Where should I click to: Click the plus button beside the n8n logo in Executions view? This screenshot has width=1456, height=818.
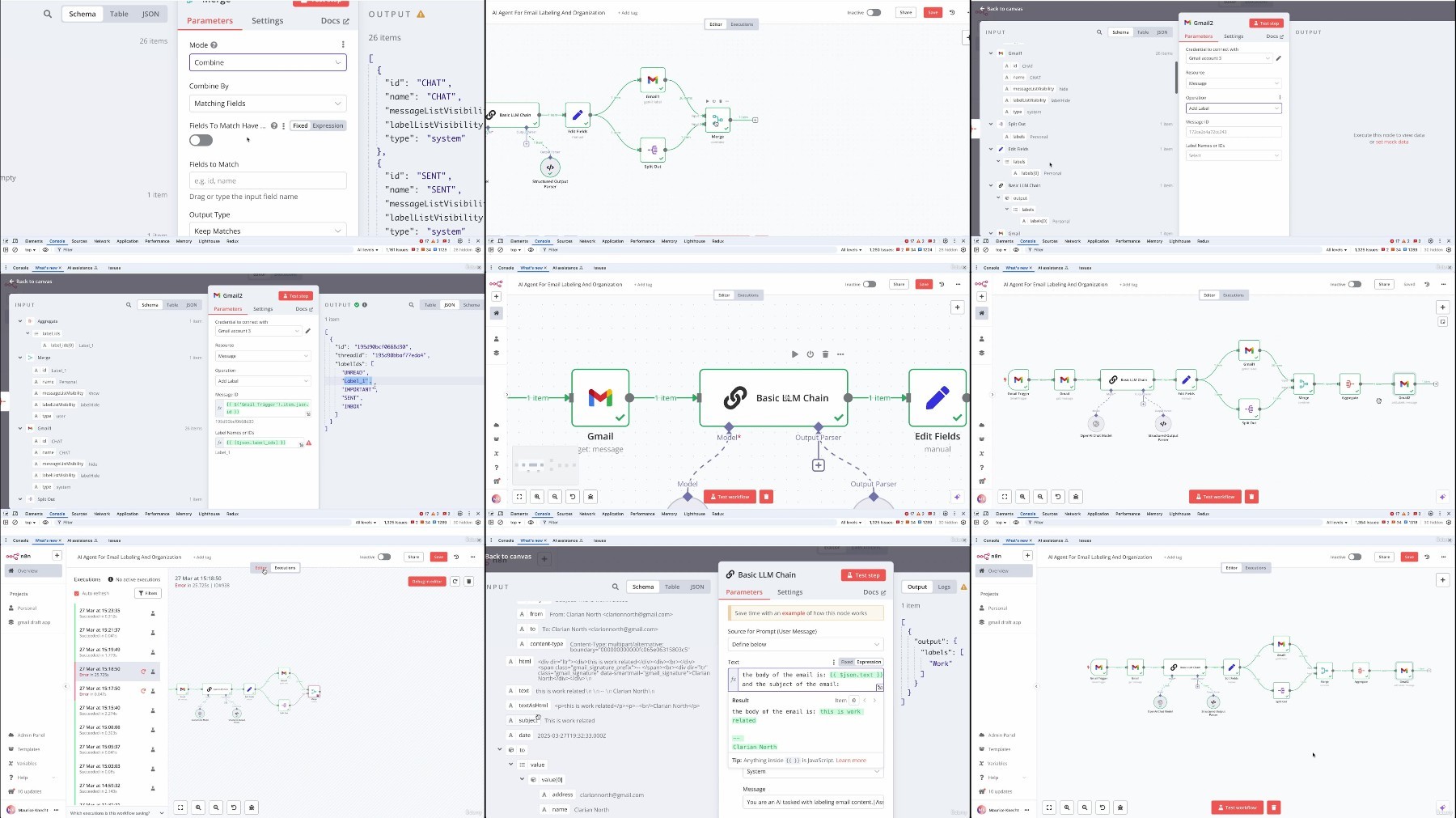[57, 556]
